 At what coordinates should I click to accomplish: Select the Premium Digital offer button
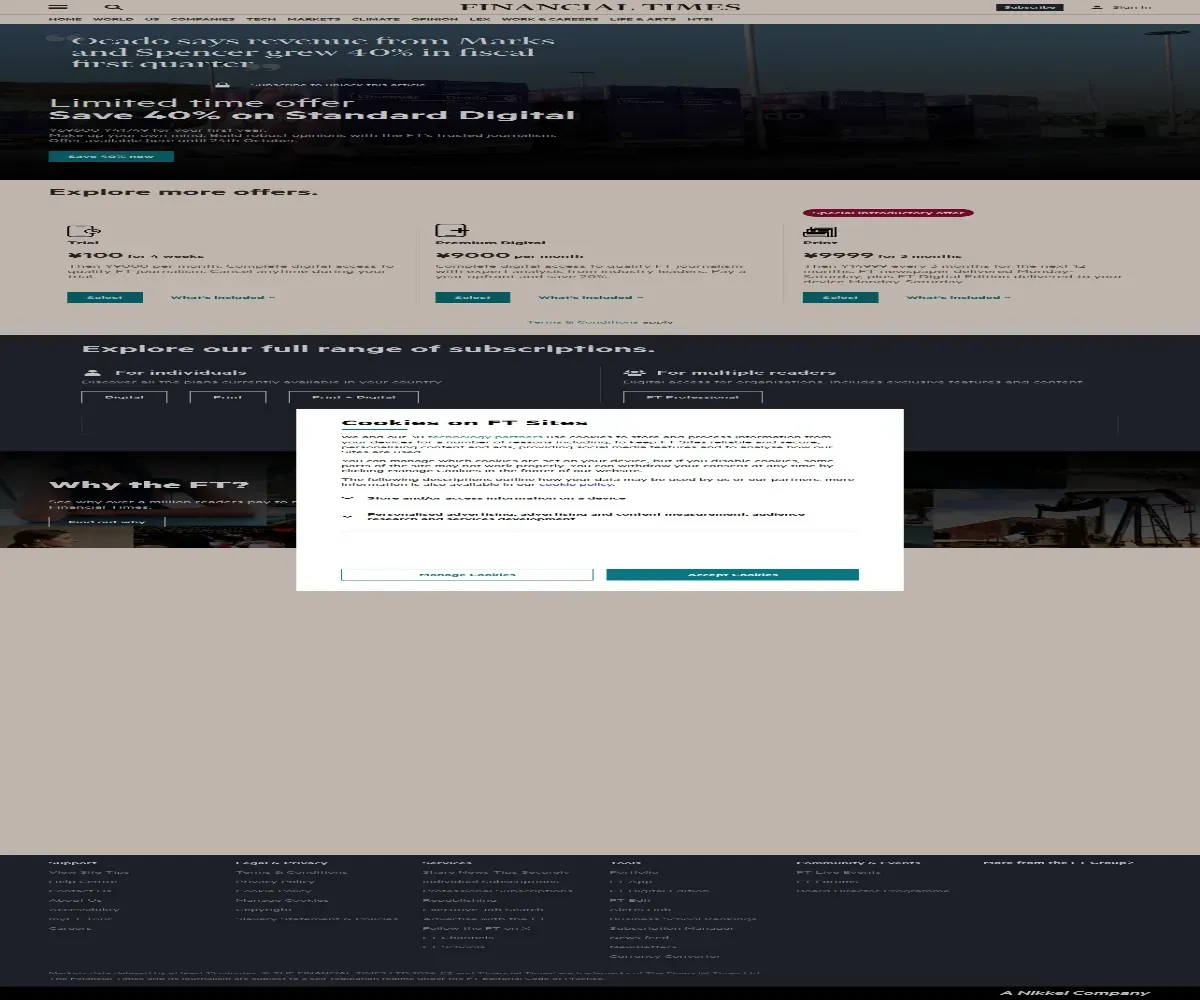(473, 297)
